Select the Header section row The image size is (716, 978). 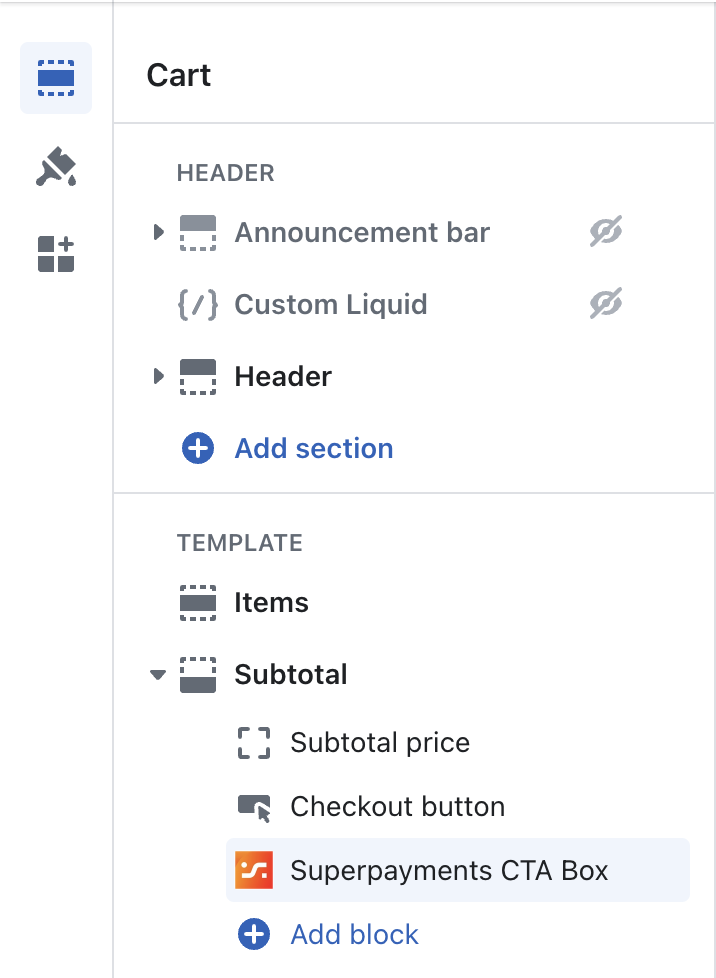pyautogui.click(x=283, y=376)
